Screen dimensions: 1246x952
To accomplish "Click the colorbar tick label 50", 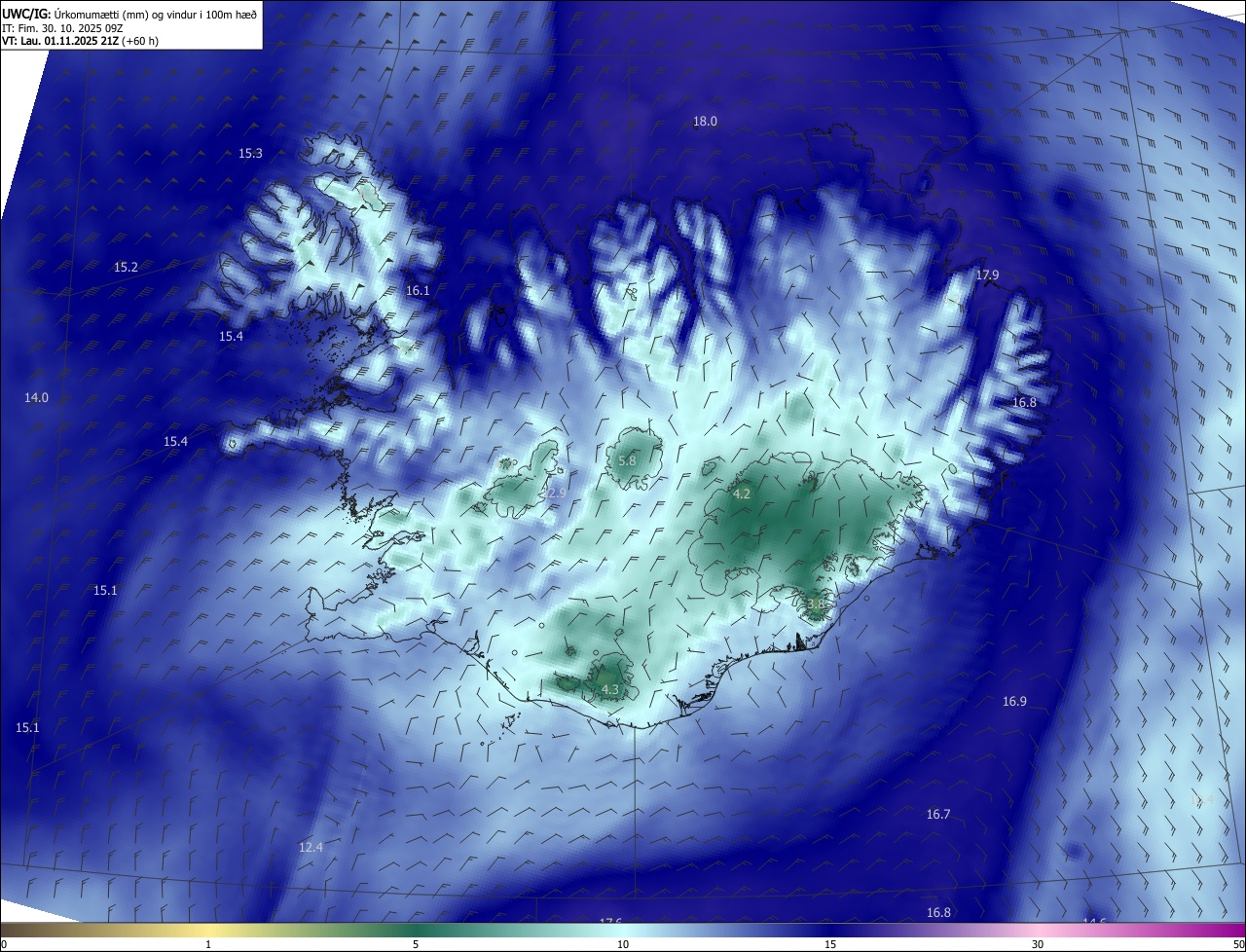I will 1238,944.
